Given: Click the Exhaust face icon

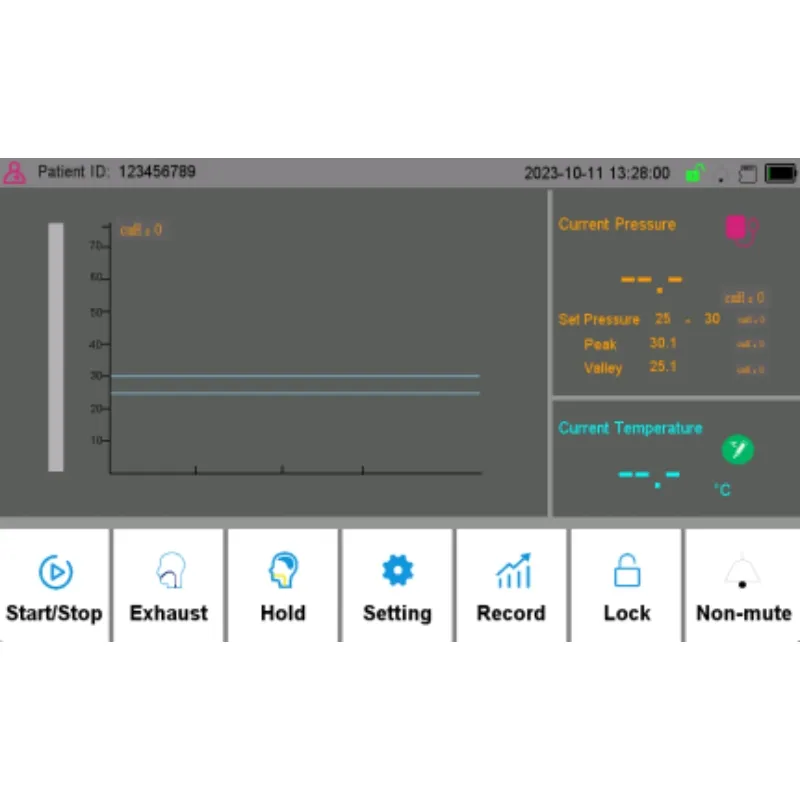Looking at the screenshot, I should (x=168, y=572).
